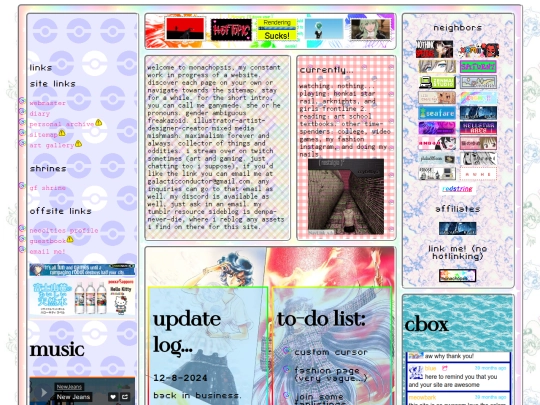Screen dimensions: 540x405
Task: Open the Zenmai Studio neighbor button
Action: point(437,82)
